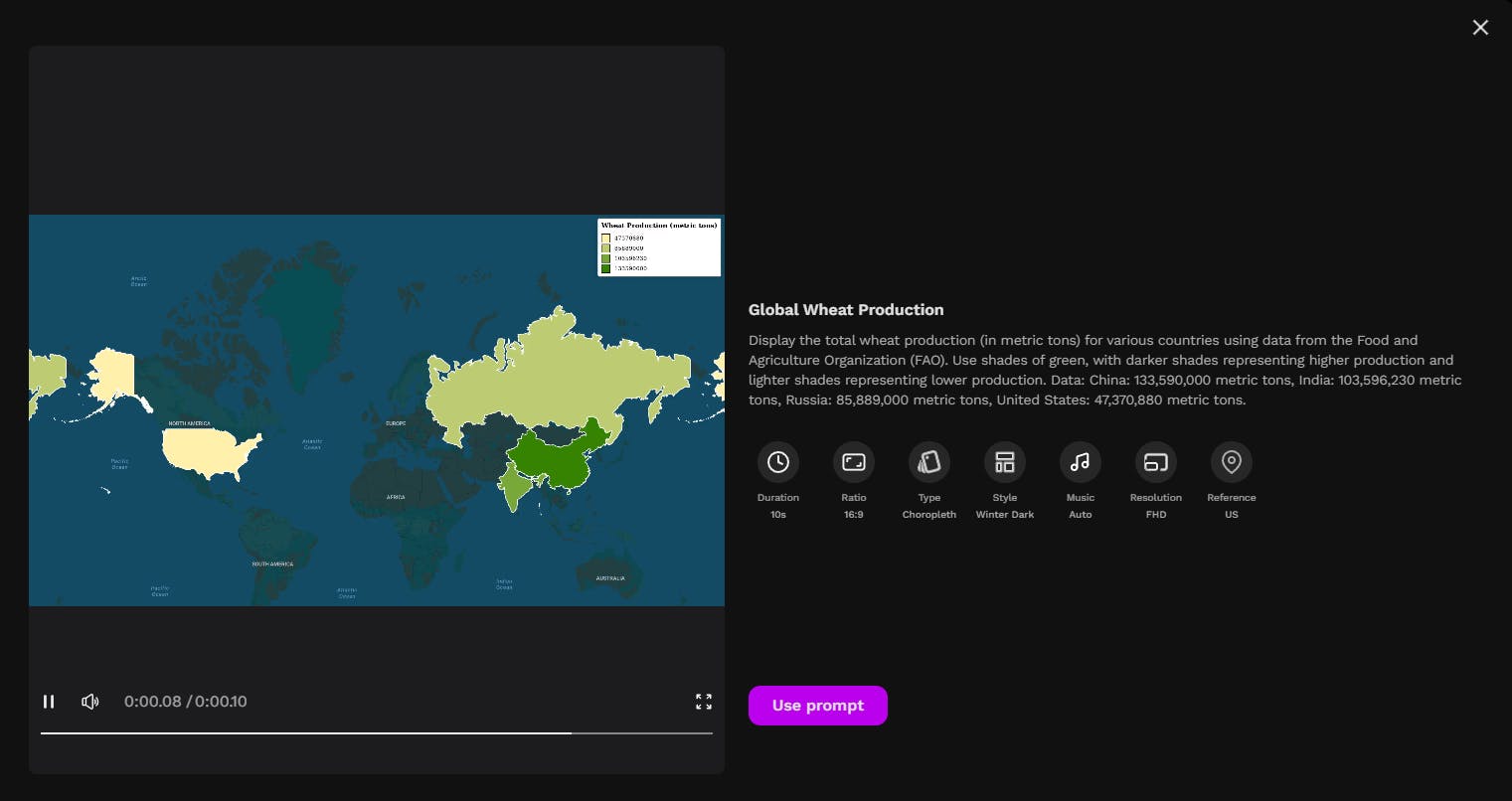Pause the video playback
The height and width of the screenshot is (801, 1512).
[x=49, y=702]
